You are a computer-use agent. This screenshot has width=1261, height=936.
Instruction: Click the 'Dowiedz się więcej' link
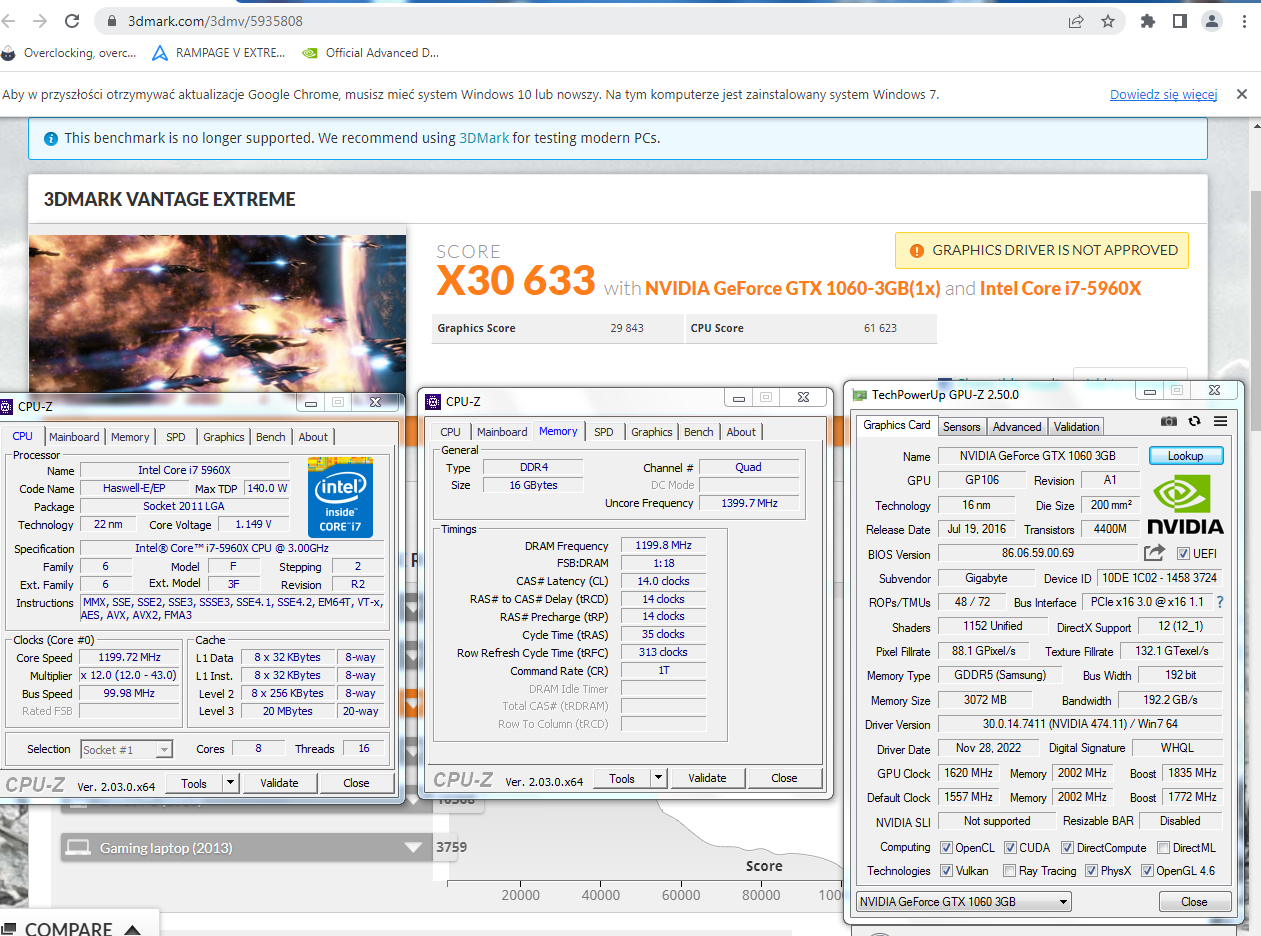(1163, 95)
